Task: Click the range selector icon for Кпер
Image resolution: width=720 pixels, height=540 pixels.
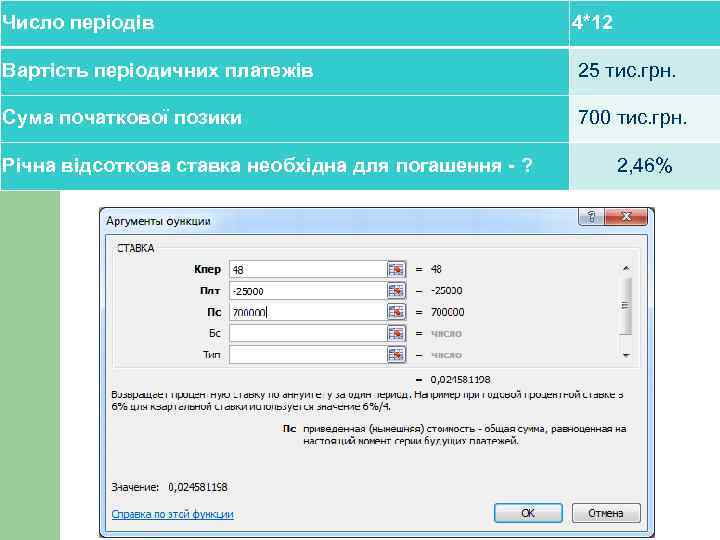Action: coord(396,269)
